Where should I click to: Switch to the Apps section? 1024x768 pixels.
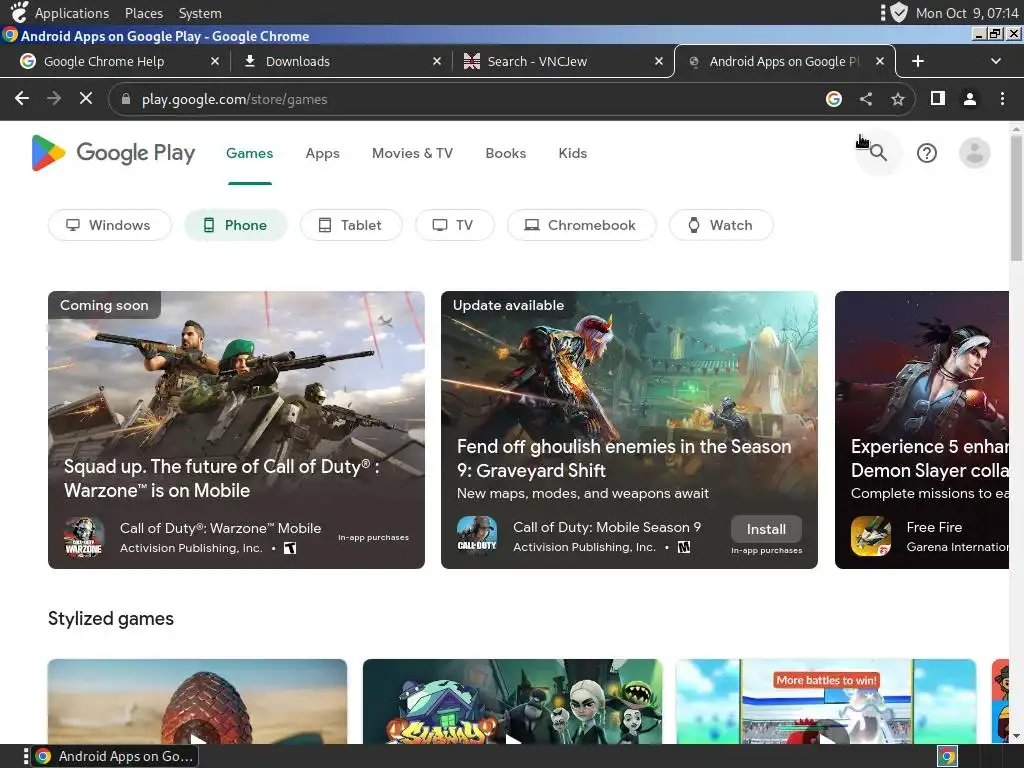[323, 153]
